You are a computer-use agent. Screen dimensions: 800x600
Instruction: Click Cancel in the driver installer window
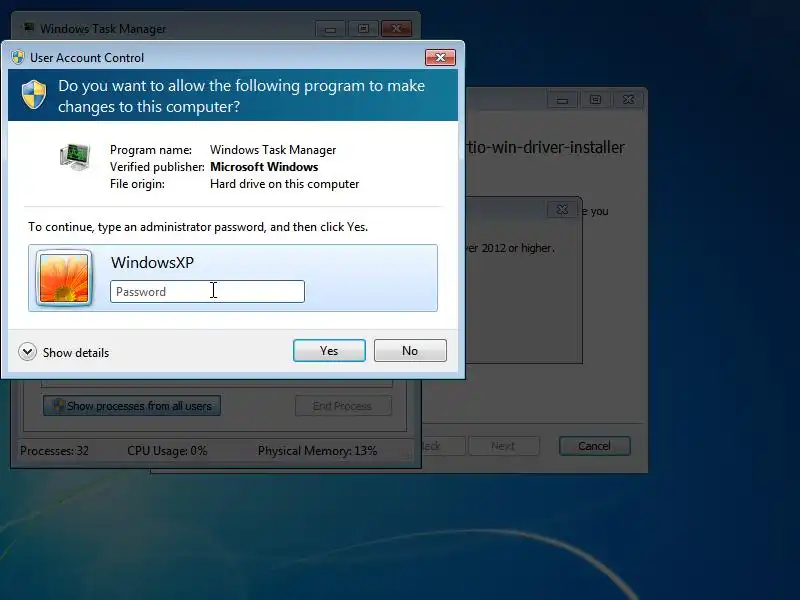[594, 446]
